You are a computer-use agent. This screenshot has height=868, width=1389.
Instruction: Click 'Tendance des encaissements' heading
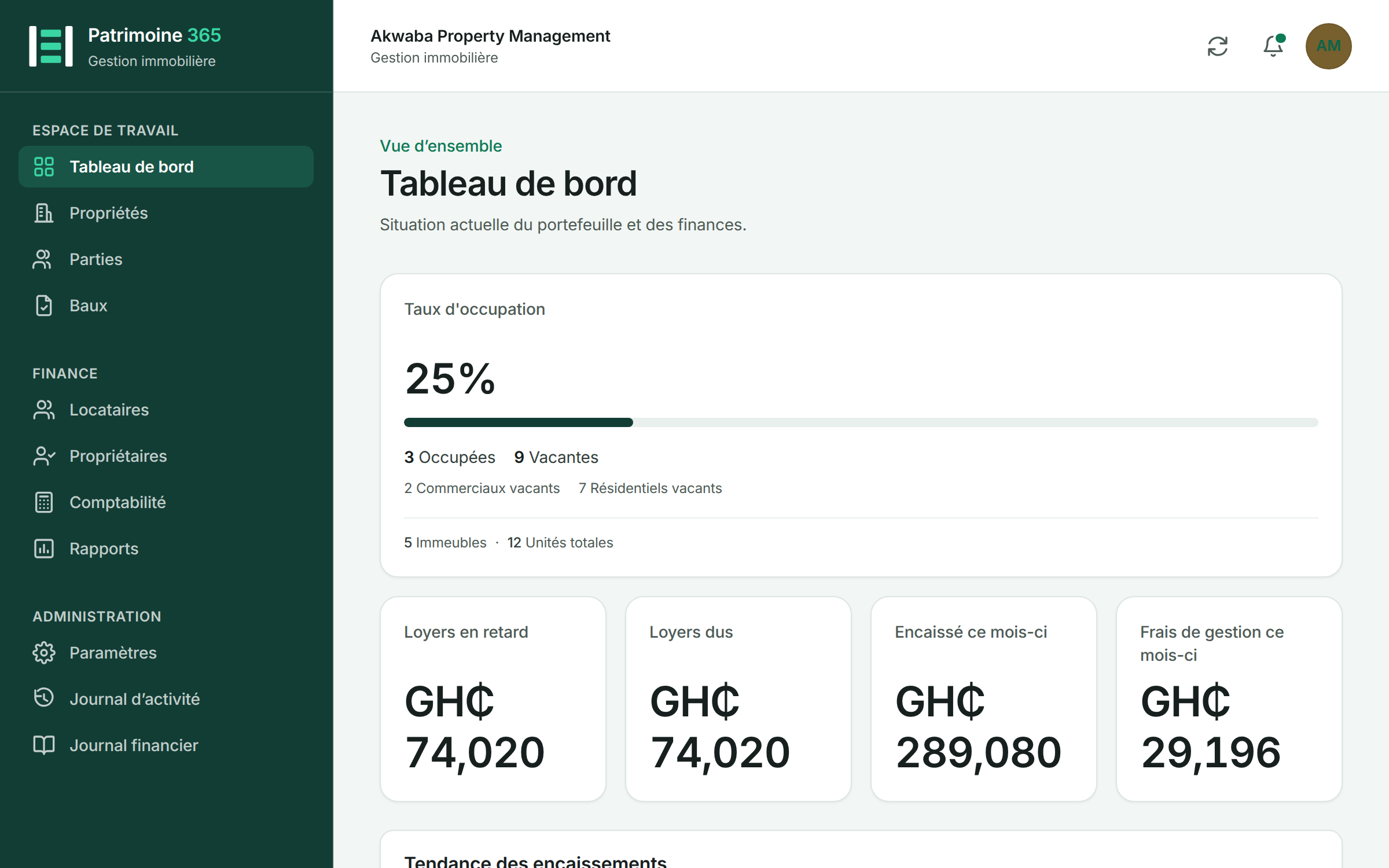click(x=535, y=861)
